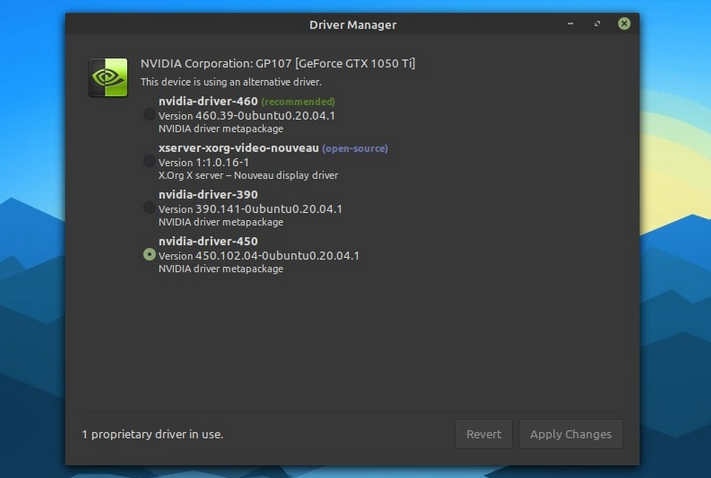Click the NVIDIA green logo icon
Viewport: 711px width, 478px height.
coord(108,77)
